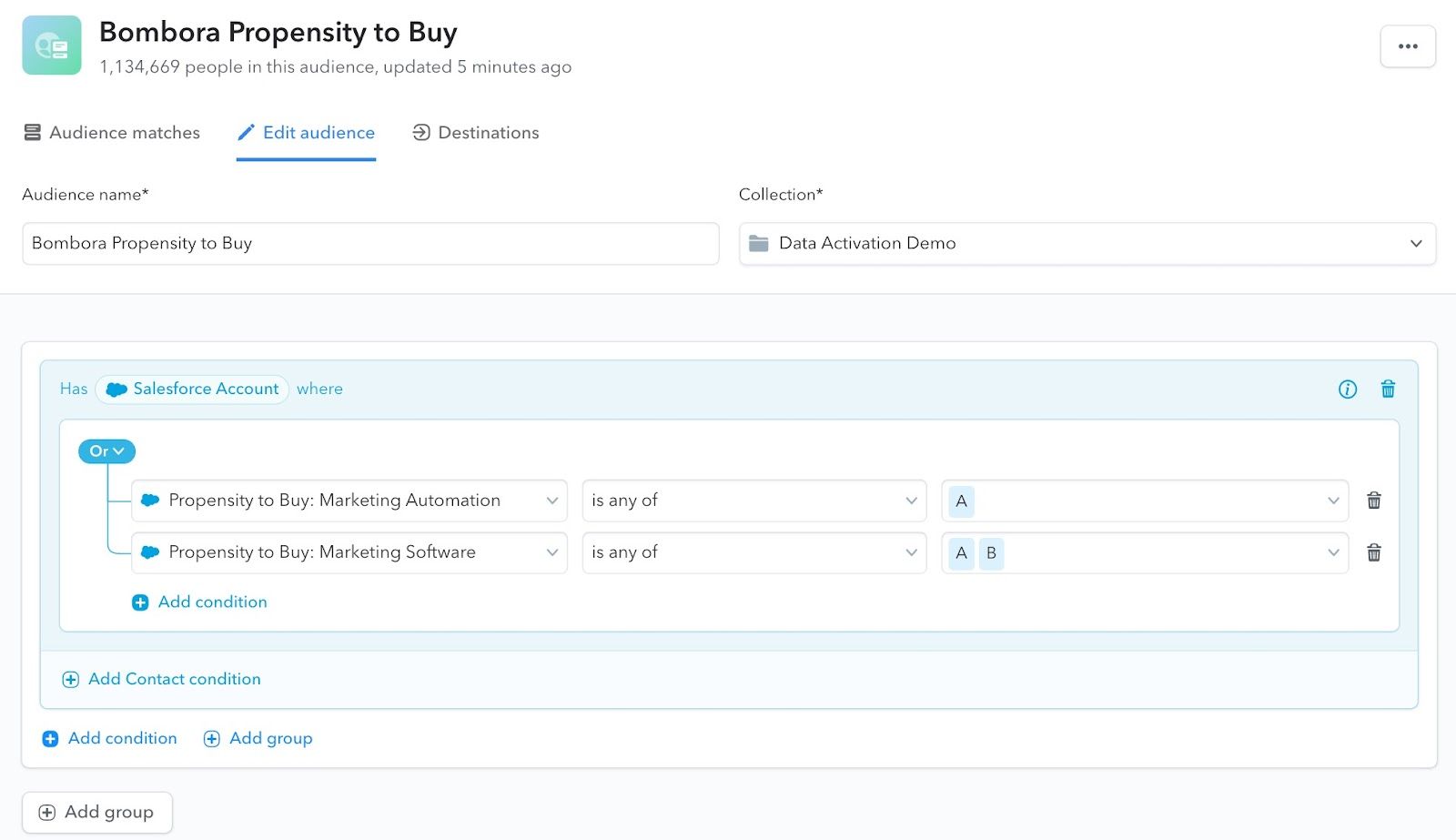The height and width of the screenshot is (840, 1456).
Task: Show info for the Salesforce Account group
Action: [x=1348, y=390]
